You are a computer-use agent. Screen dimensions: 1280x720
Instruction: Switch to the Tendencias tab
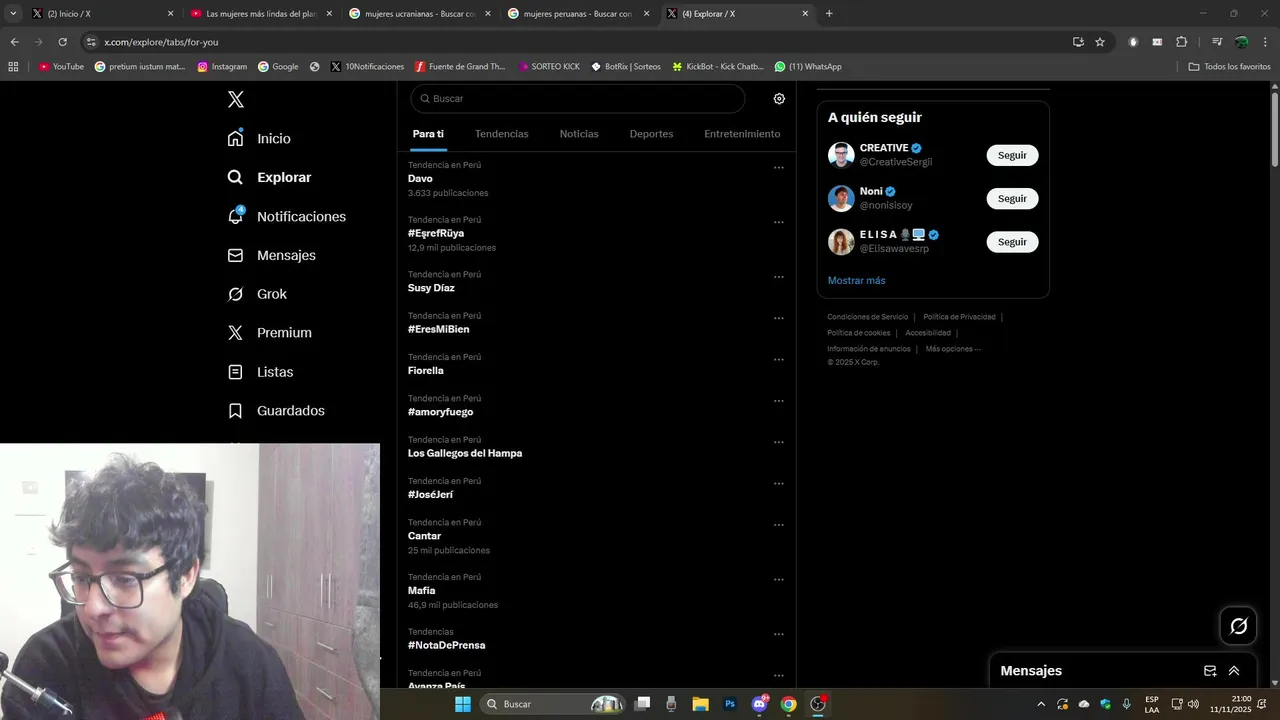[502, 134]
